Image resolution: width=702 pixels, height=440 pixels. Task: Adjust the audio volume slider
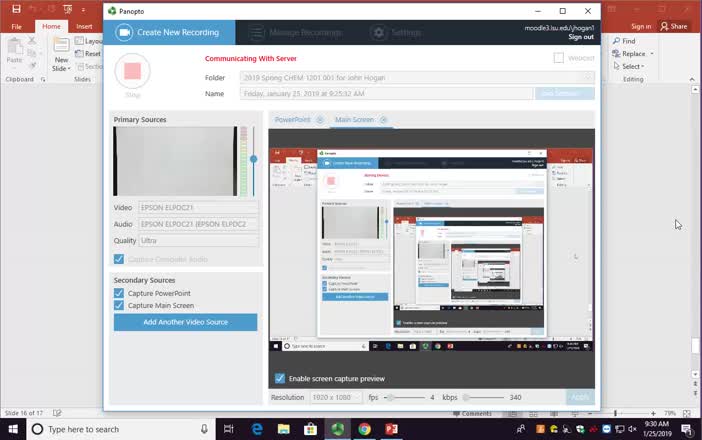coord(253,159)
